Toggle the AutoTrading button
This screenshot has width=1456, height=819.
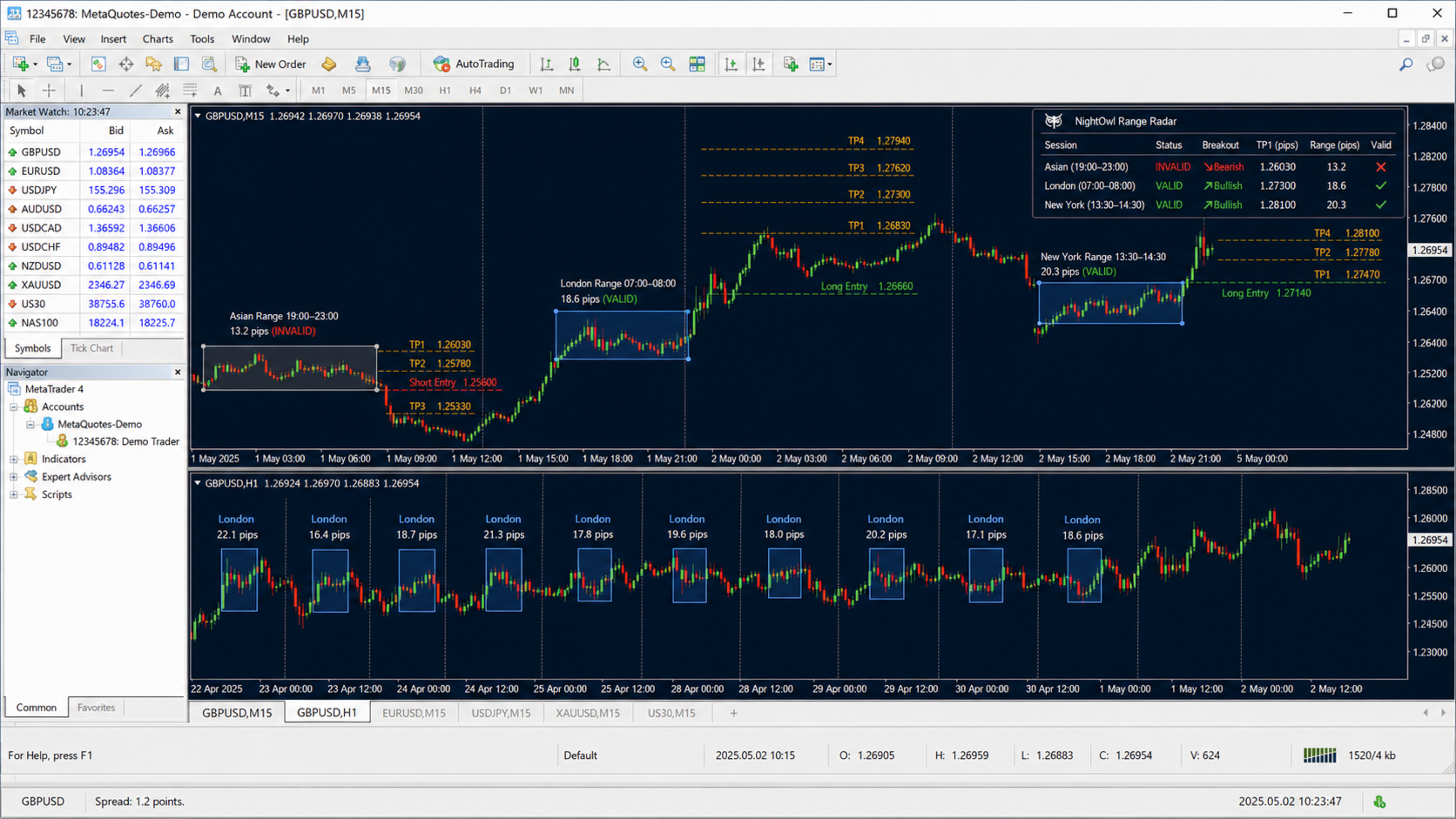pos(474,64)
